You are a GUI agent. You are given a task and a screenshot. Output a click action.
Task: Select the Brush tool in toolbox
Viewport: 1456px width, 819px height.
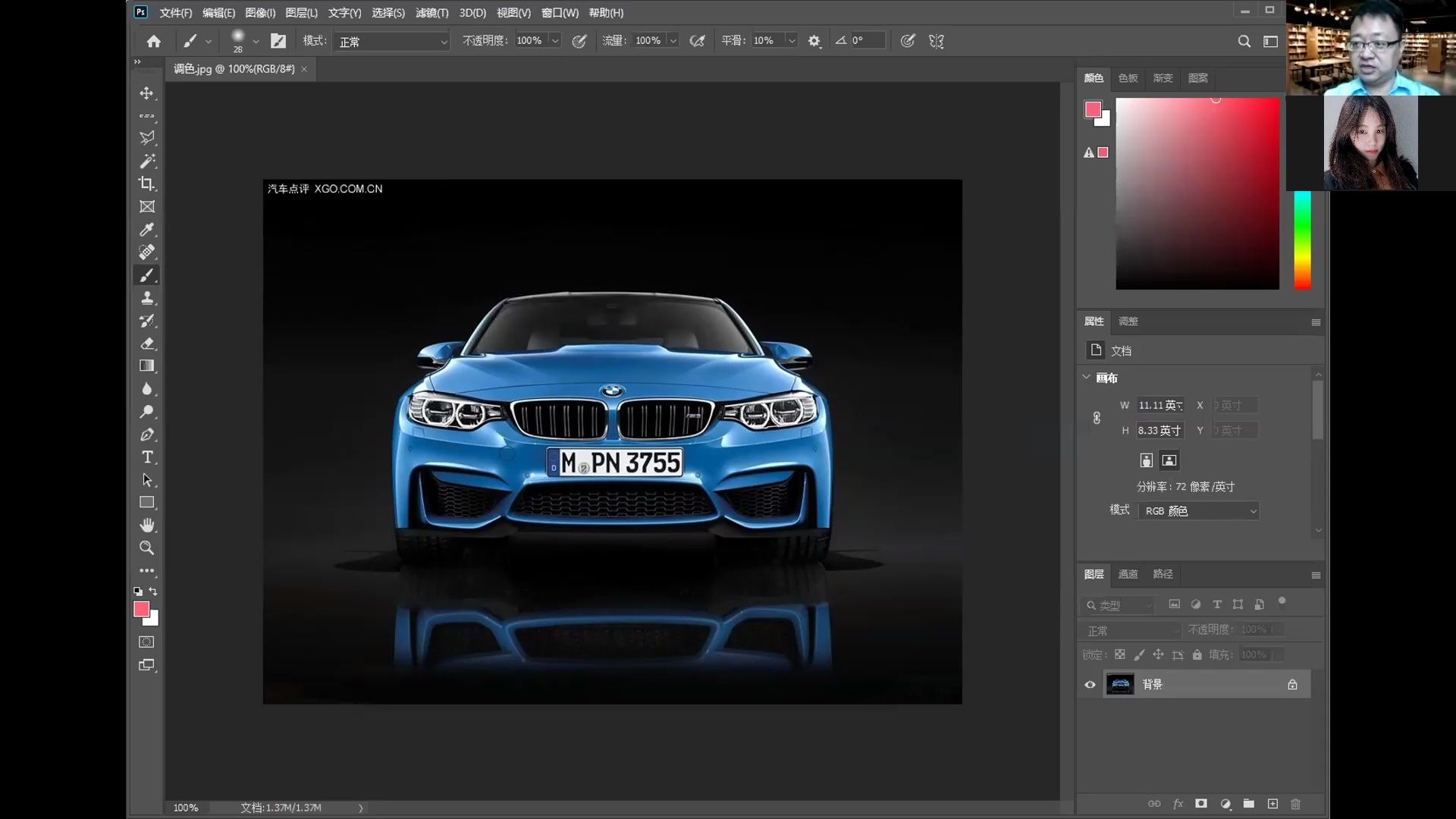pyautogui.click(x=146, y=275)
